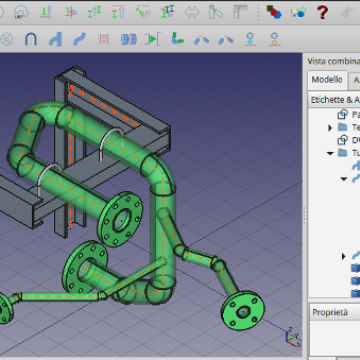Click the grey double-headed horizontal arrow icon
Viewport: 360px width, 360px height.
(192, 12)
